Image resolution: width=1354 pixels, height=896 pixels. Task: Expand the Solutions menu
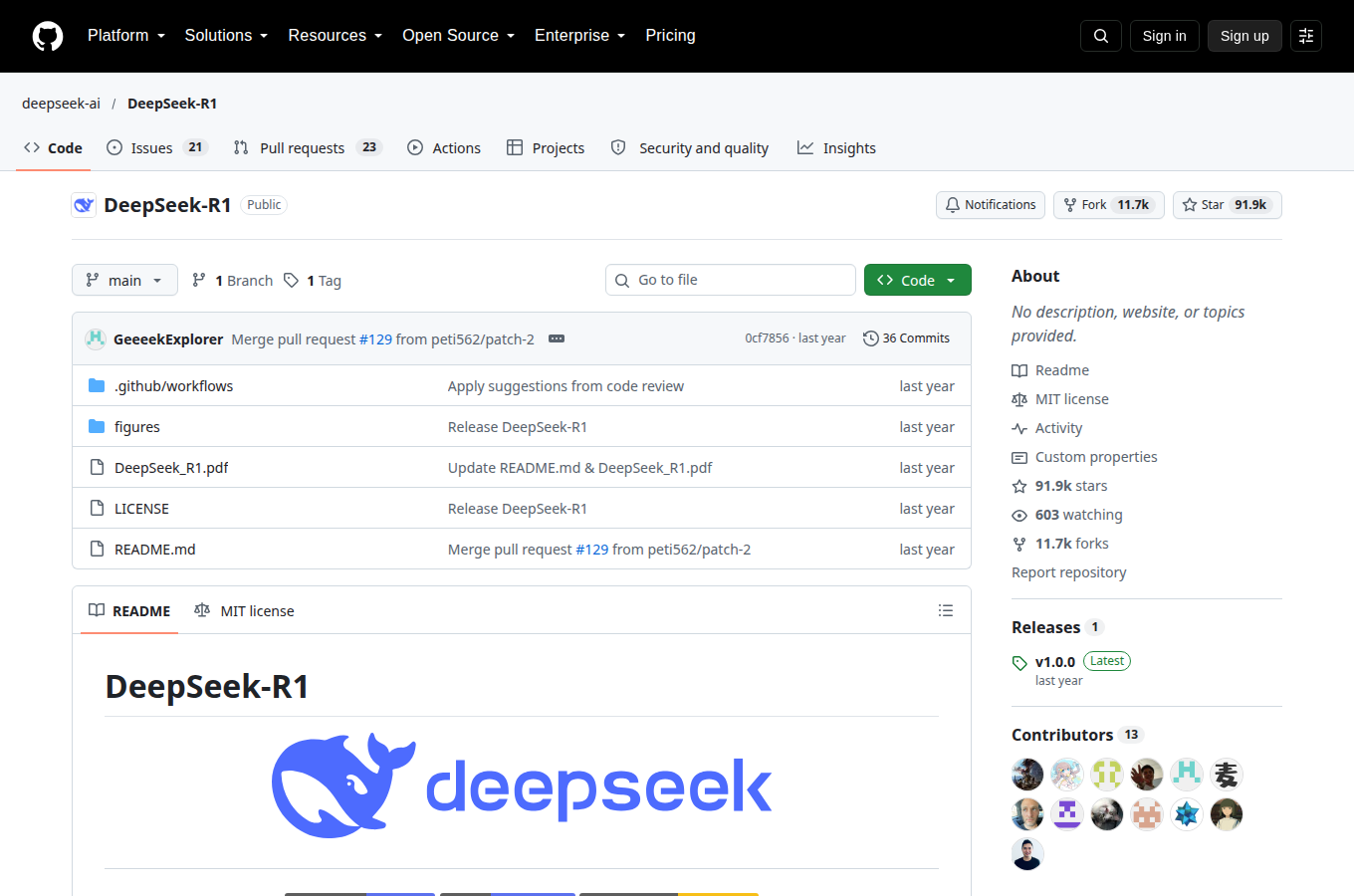[x=226, y=36]
